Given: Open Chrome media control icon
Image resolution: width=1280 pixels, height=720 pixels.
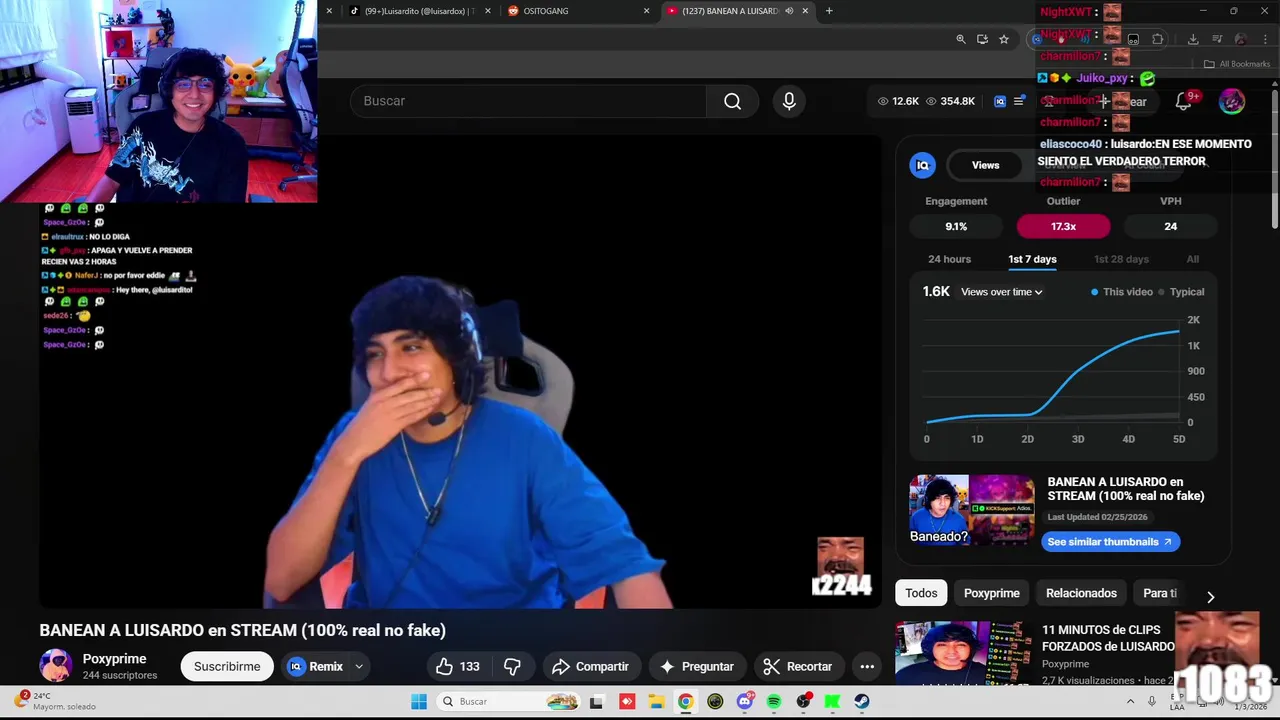Looking at the screenshot, I should [1217, 39].
